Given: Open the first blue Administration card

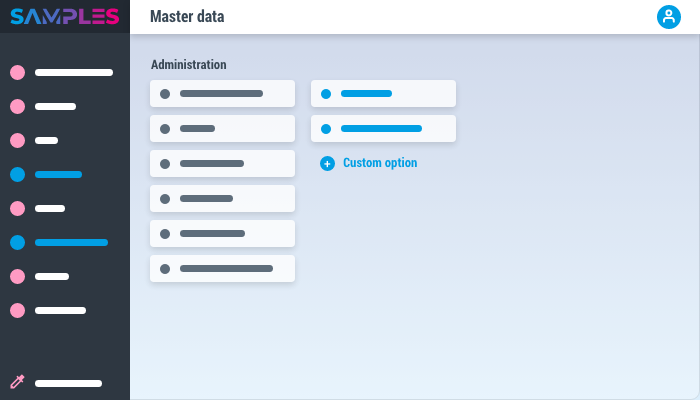Looking at the screenshot, I should point(383,93).
